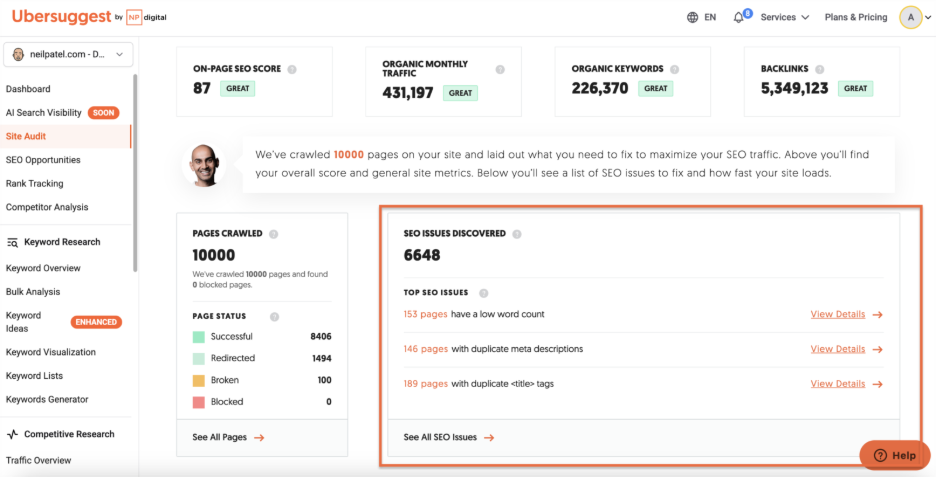936x477 pixels.
Task: Click the arrow beside duplicate title tags details
Action: pyautogui.click(x=878, y=384)
